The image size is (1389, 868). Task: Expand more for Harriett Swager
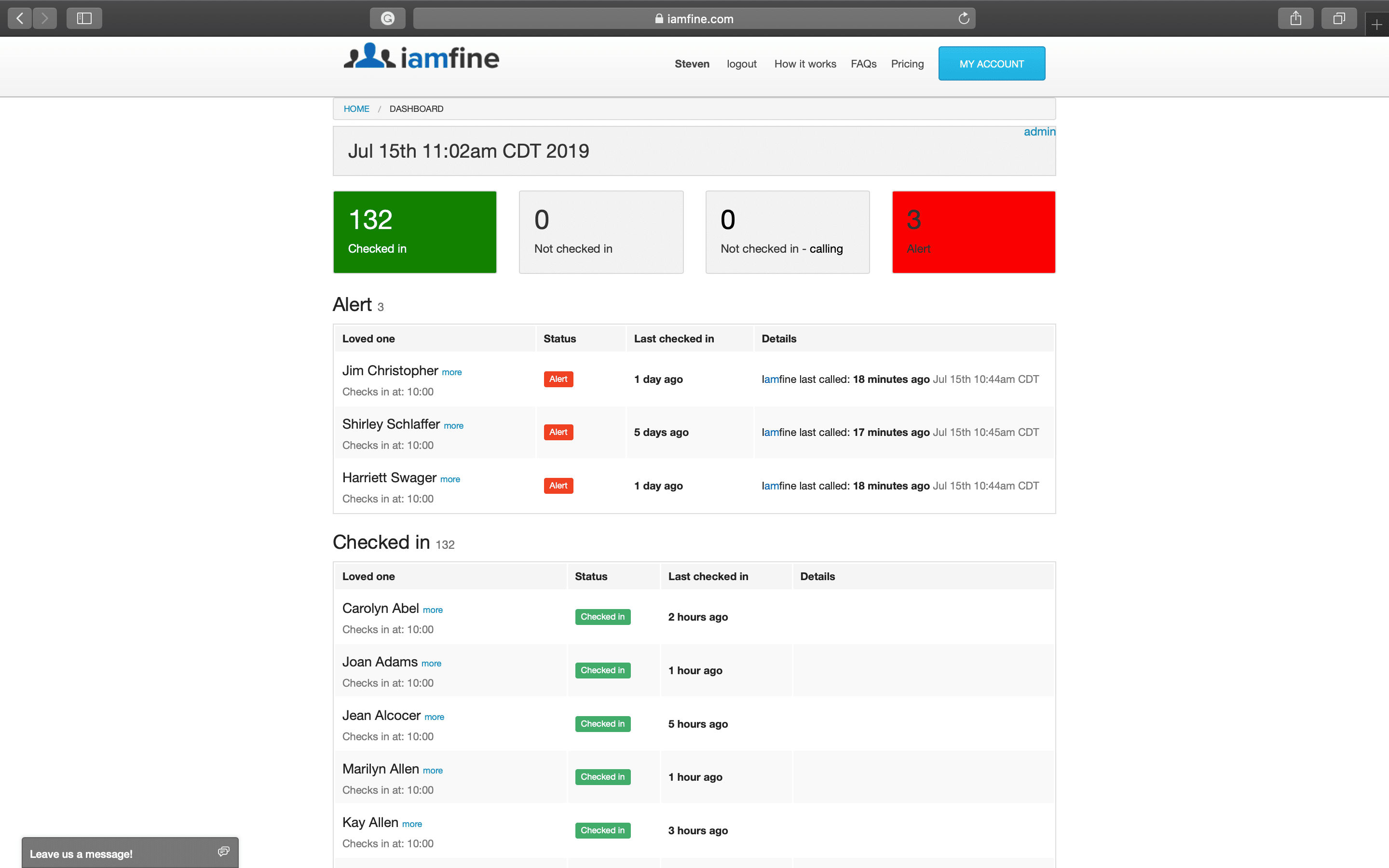[x=450, y=479]
